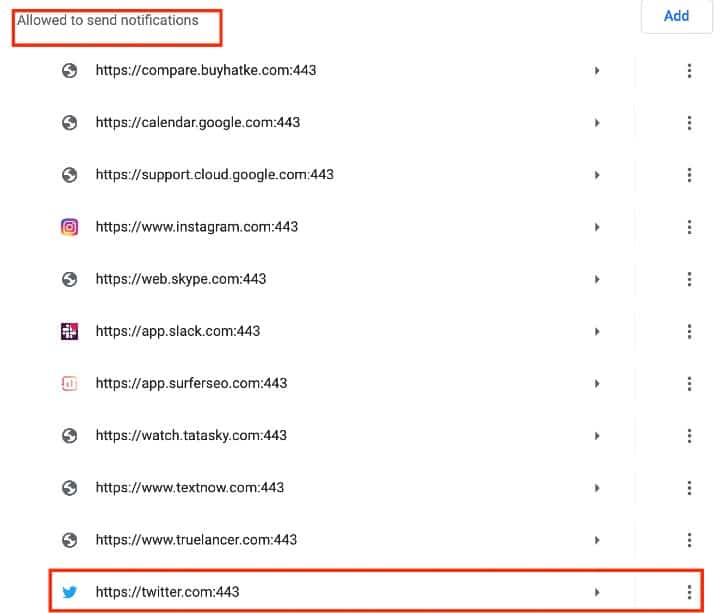Open more actions for watch.tatasky.com
720x613 pixels.
point(689,436)
